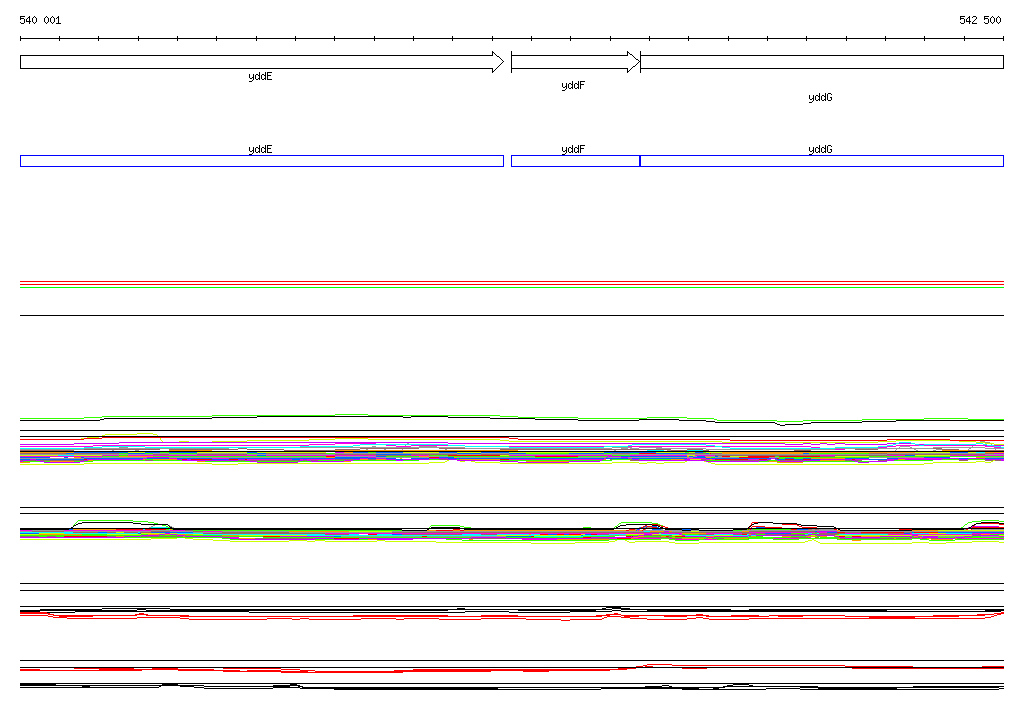Click the blue yddE annotation box
Viewport: 1024px width, 714px height.
(x=261, y=161)
